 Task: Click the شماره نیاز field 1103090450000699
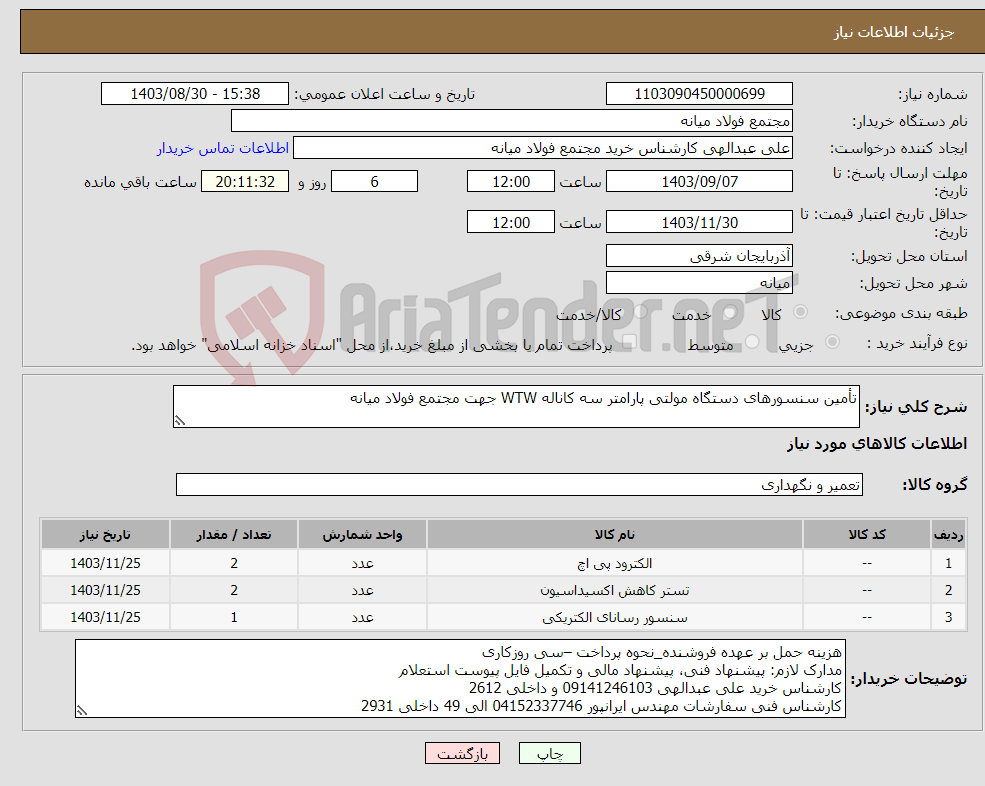[699, 94]
